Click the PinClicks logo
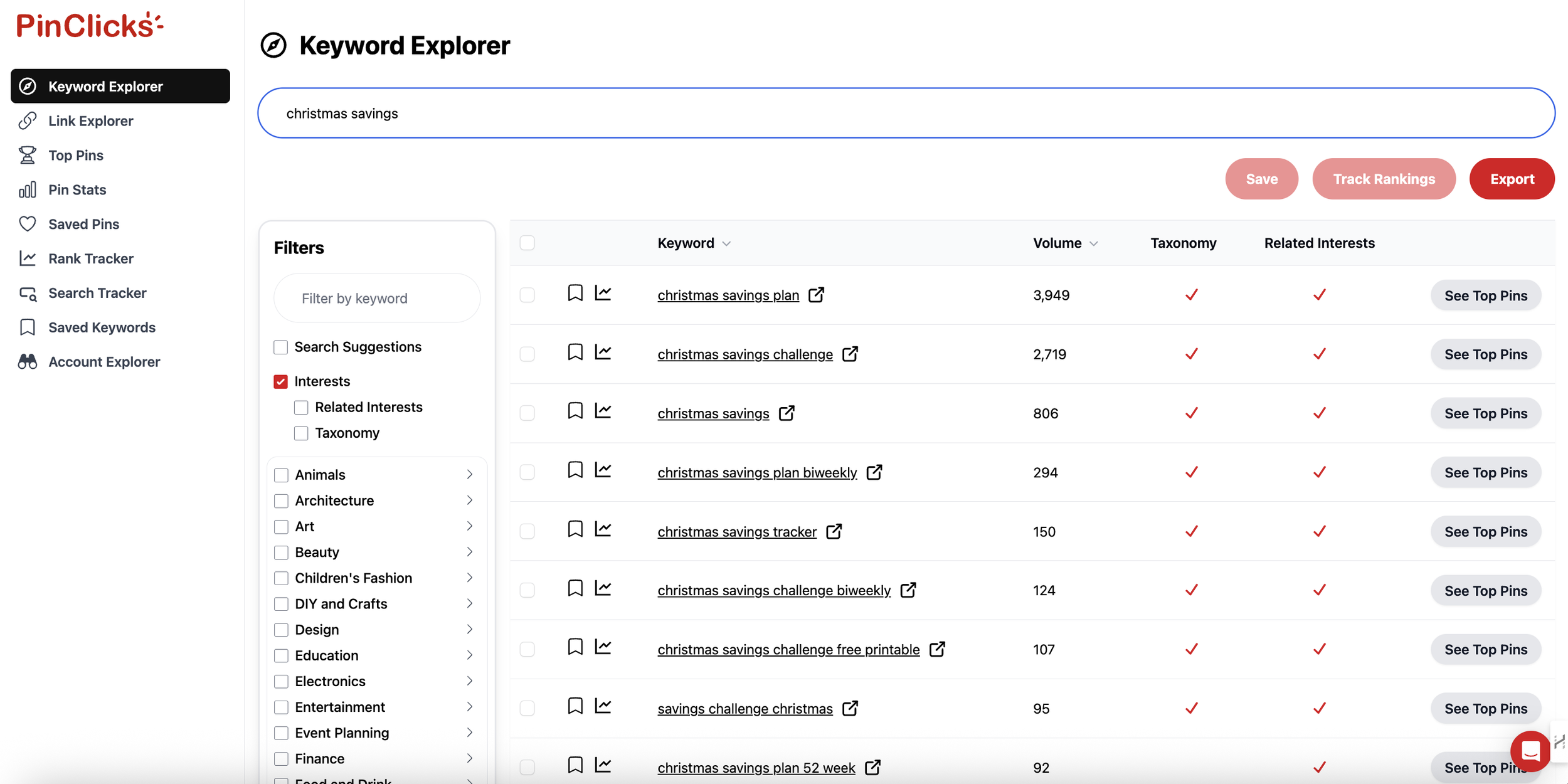Image resolution: width=1568 pixels, height=784 pixels. (x=89, y=26)
